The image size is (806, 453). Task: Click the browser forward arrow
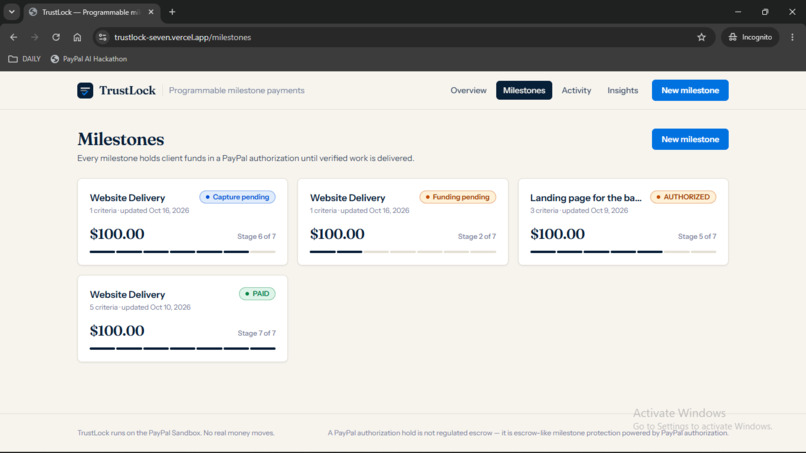click(x=34, y=37)
